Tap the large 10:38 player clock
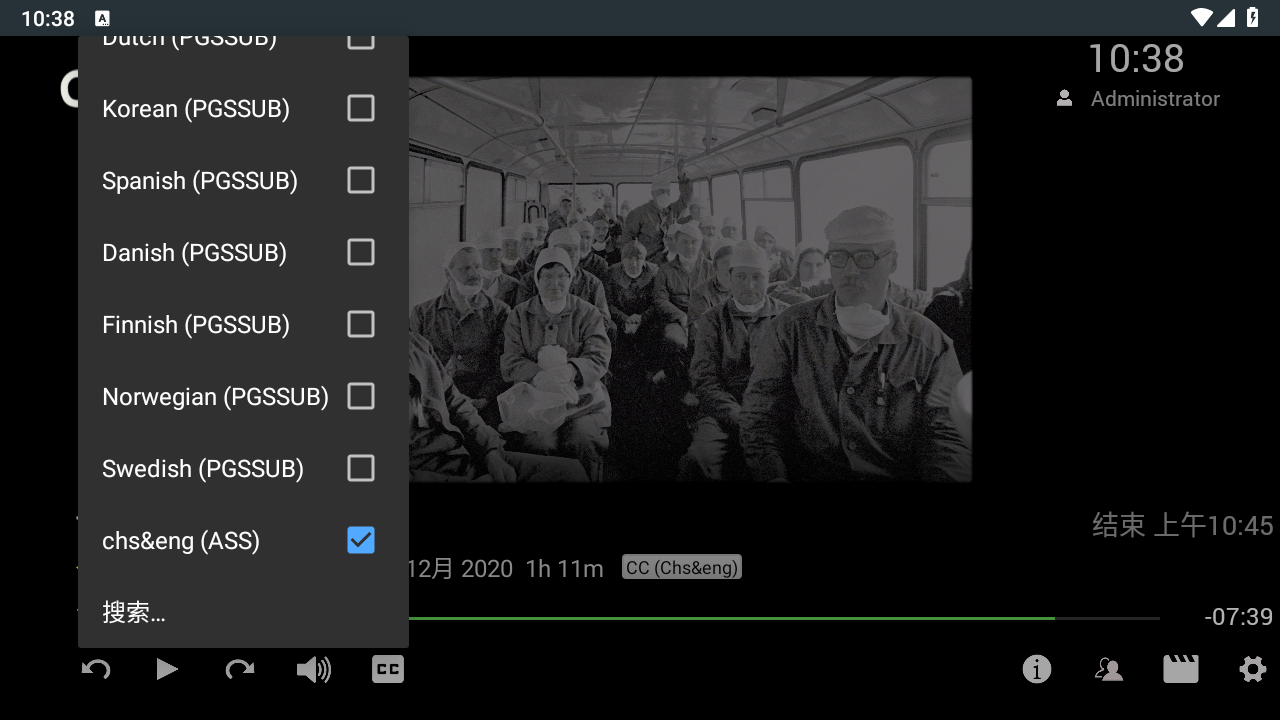The width and height of the screenshot is (1280, 720). [x=1136, y=58]
